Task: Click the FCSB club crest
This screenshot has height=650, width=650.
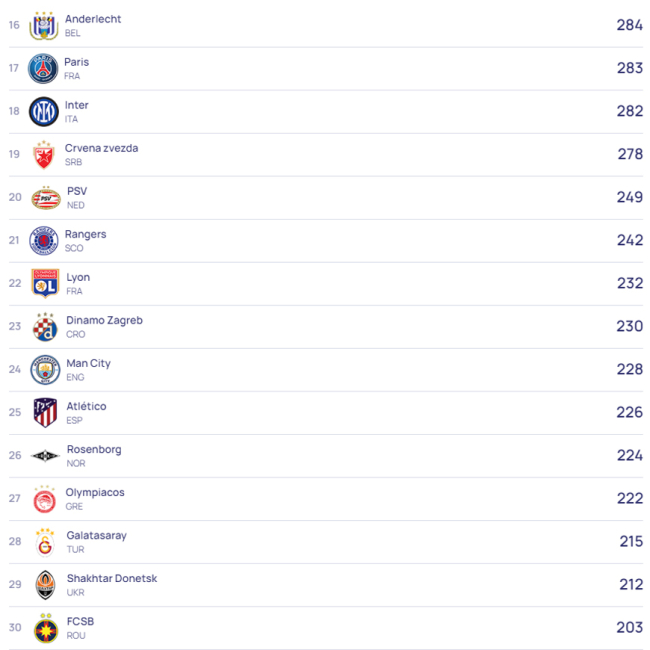Action: point(45,628)
